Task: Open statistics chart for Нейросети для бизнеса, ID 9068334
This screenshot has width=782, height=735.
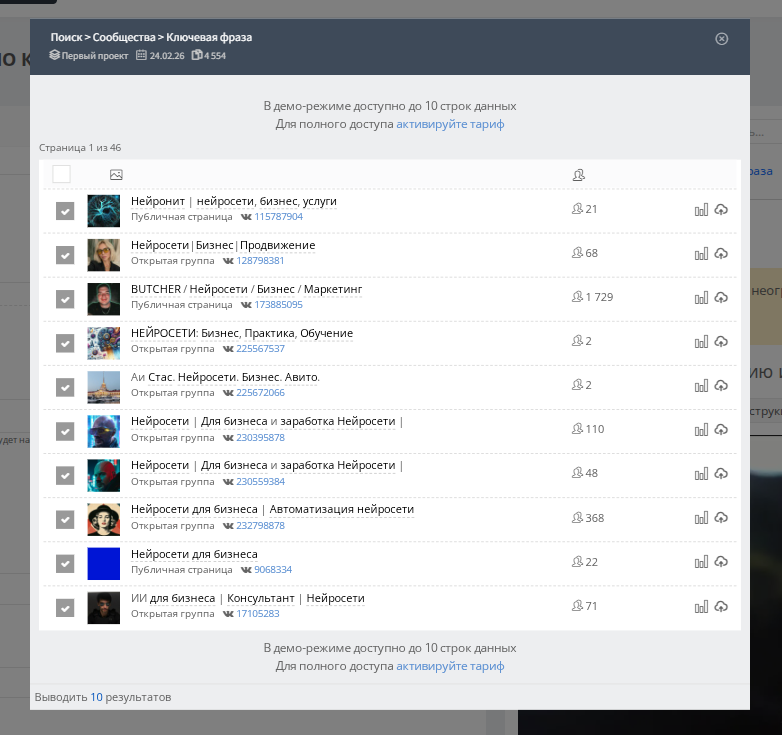Action: pos(701,562)
